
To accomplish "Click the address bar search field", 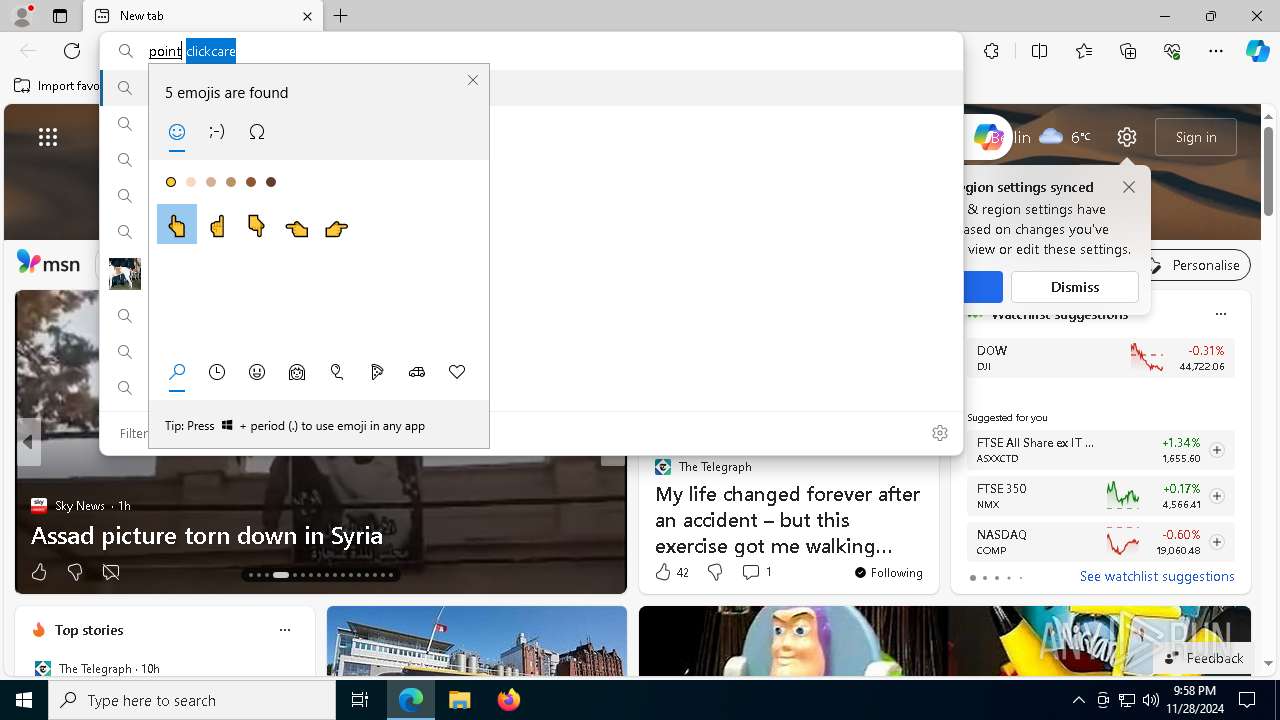I will pyautogui.click(x=530, y=51).
